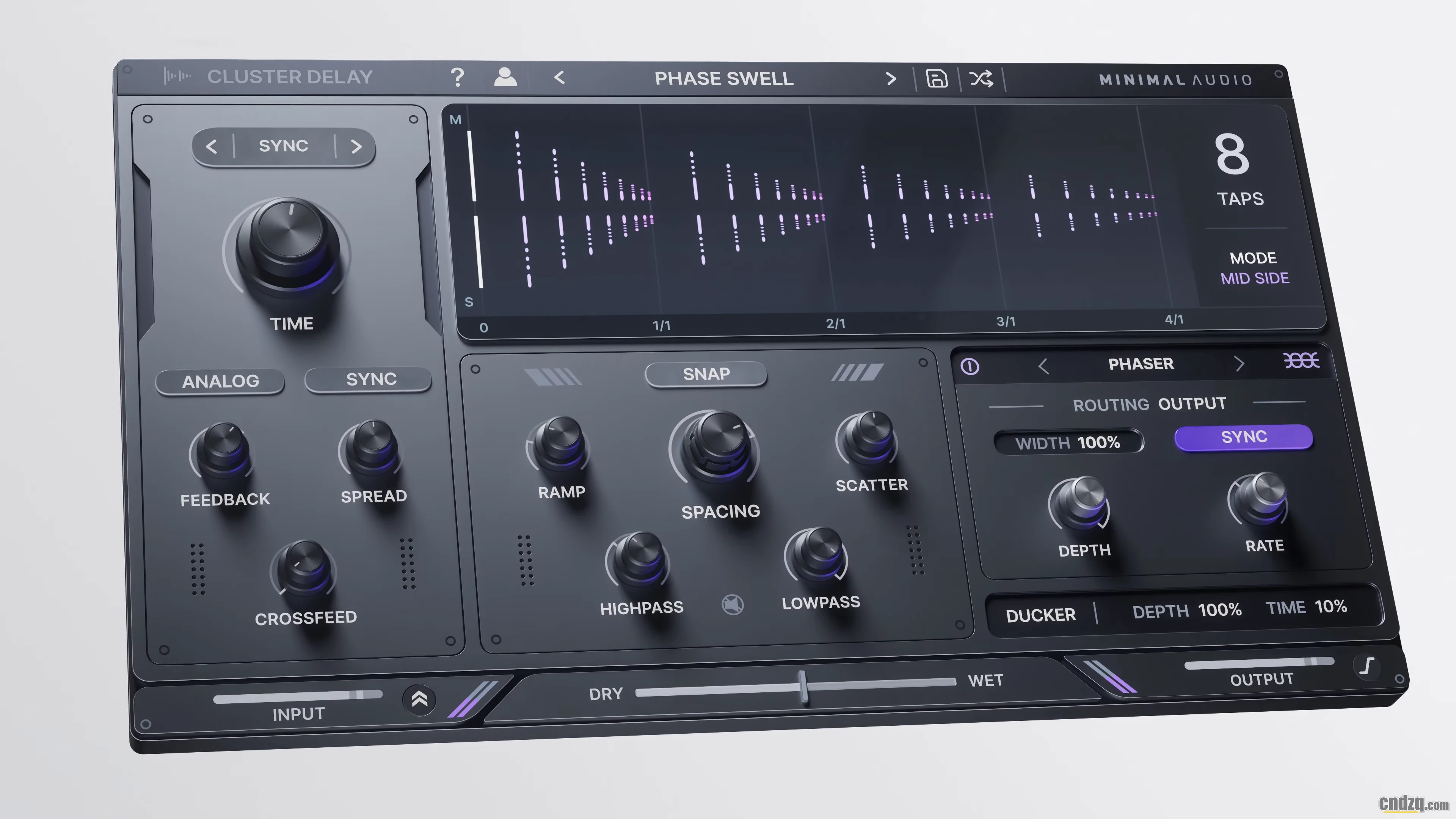Go to the previous preset arrow
This screenshot has height=819, width=1456.
559,77
